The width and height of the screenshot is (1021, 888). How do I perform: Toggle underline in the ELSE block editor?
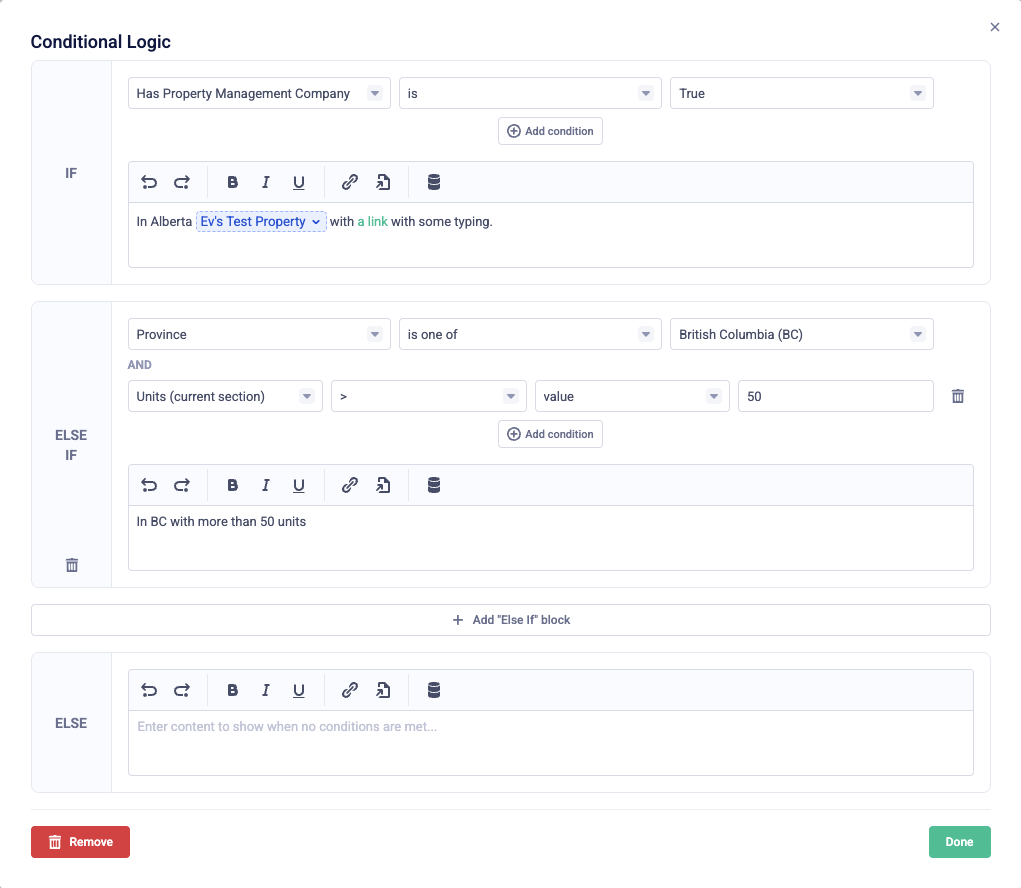pos(299,690)
